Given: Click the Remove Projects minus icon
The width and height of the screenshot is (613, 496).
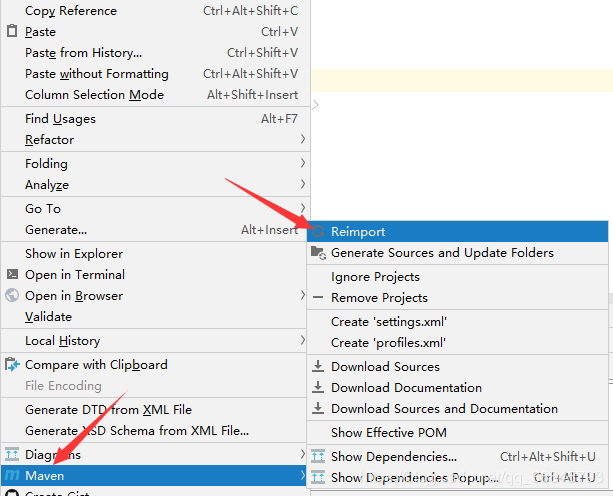Looking at the screenshot, I should pyautogui.click(x=318, y=297).
